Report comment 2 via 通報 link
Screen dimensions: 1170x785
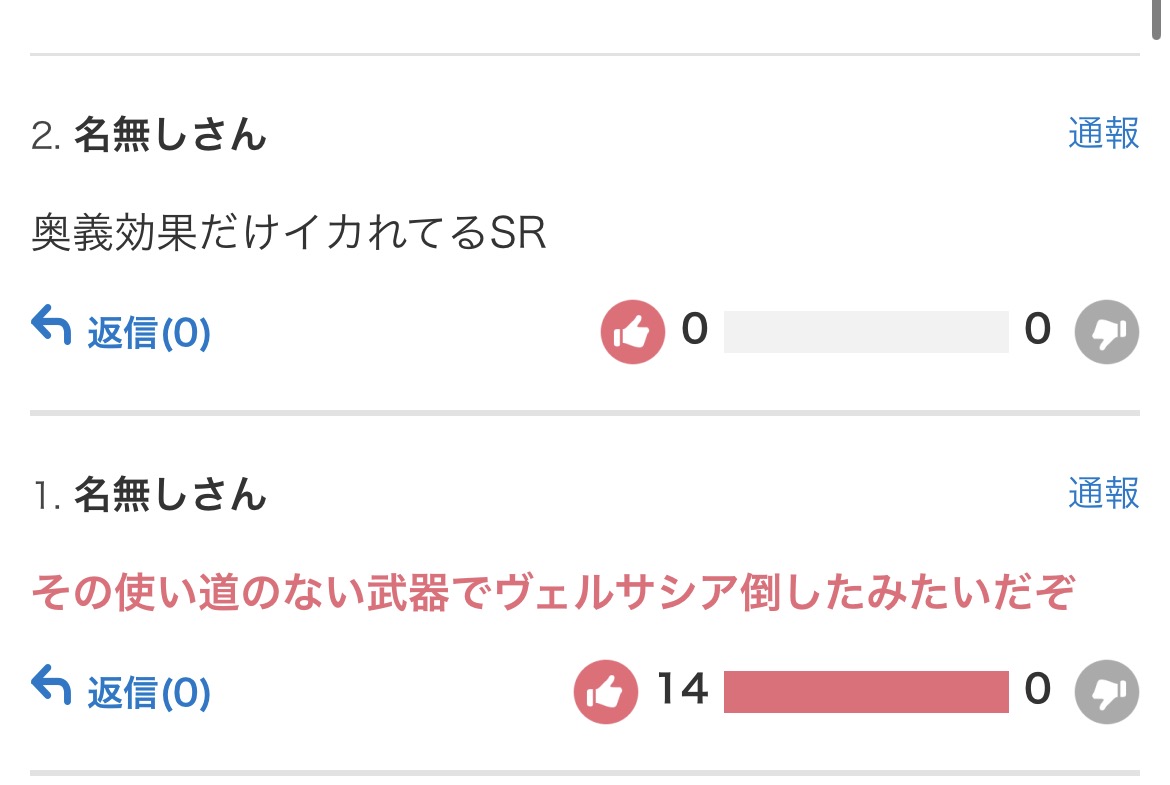click(x=1103, y=133)
